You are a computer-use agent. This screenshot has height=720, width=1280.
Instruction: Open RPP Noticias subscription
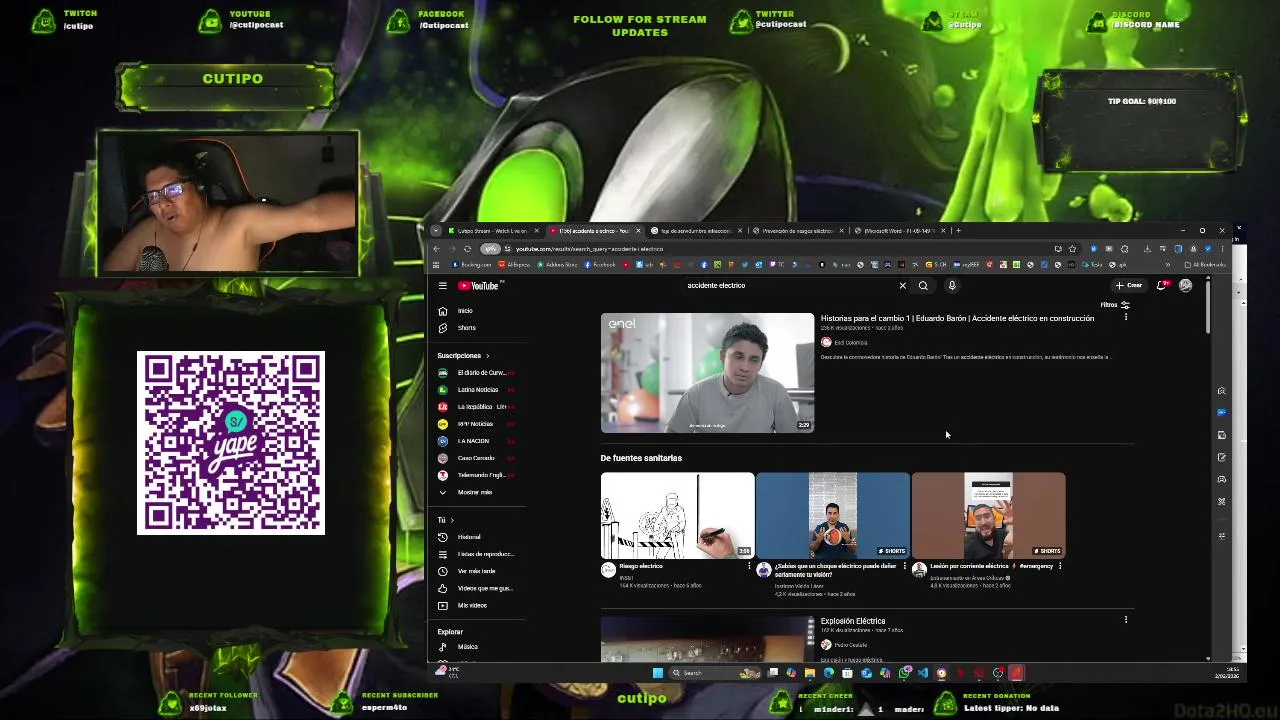(477, 424)
